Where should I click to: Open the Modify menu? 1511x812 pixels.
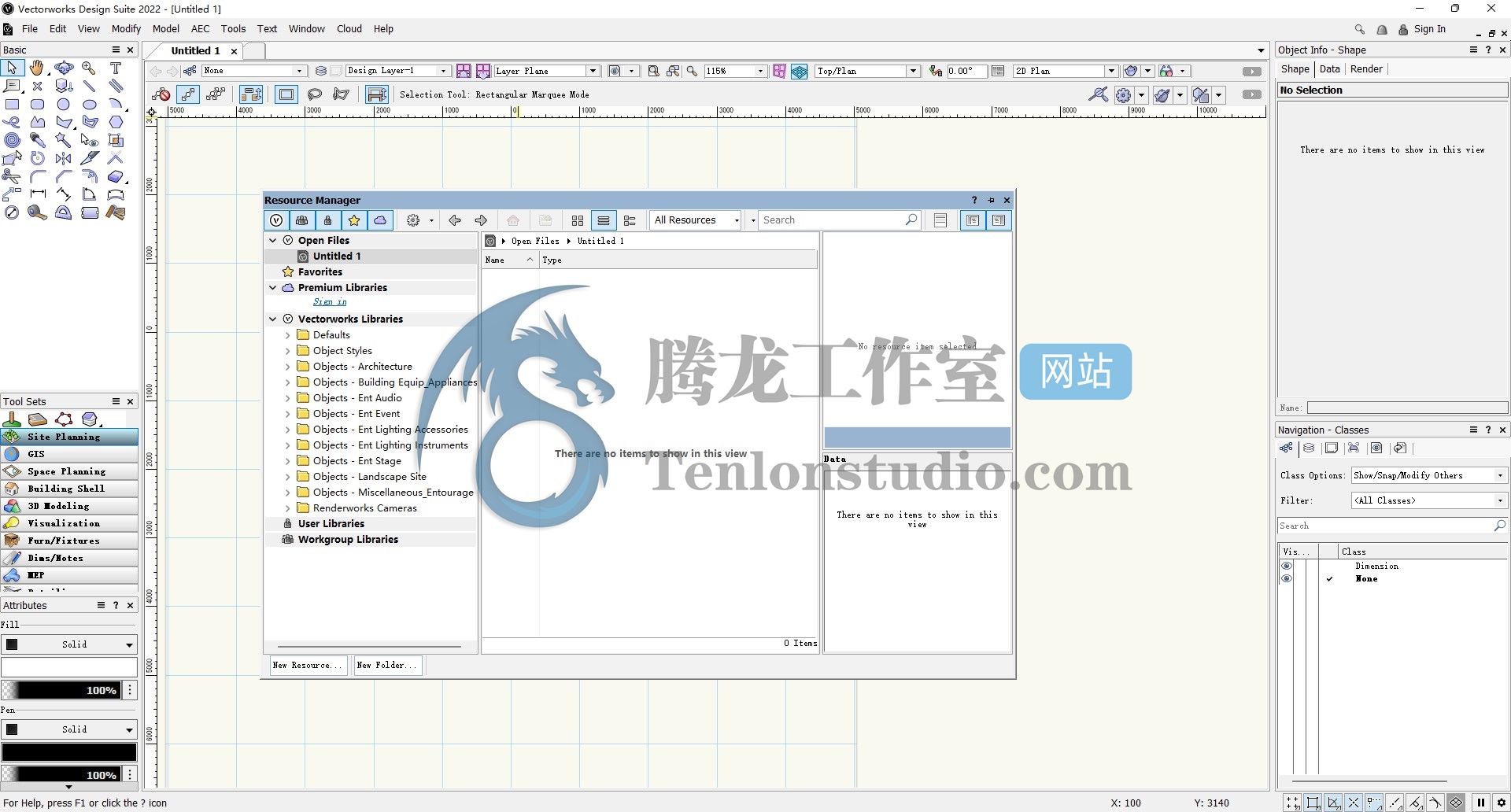tap(126, 29)
